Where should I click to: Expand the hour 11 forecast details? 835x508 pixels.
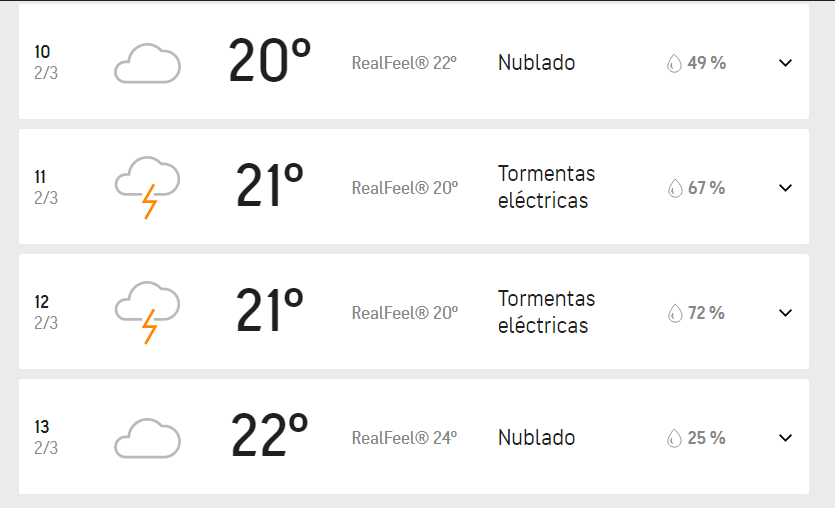785,188
